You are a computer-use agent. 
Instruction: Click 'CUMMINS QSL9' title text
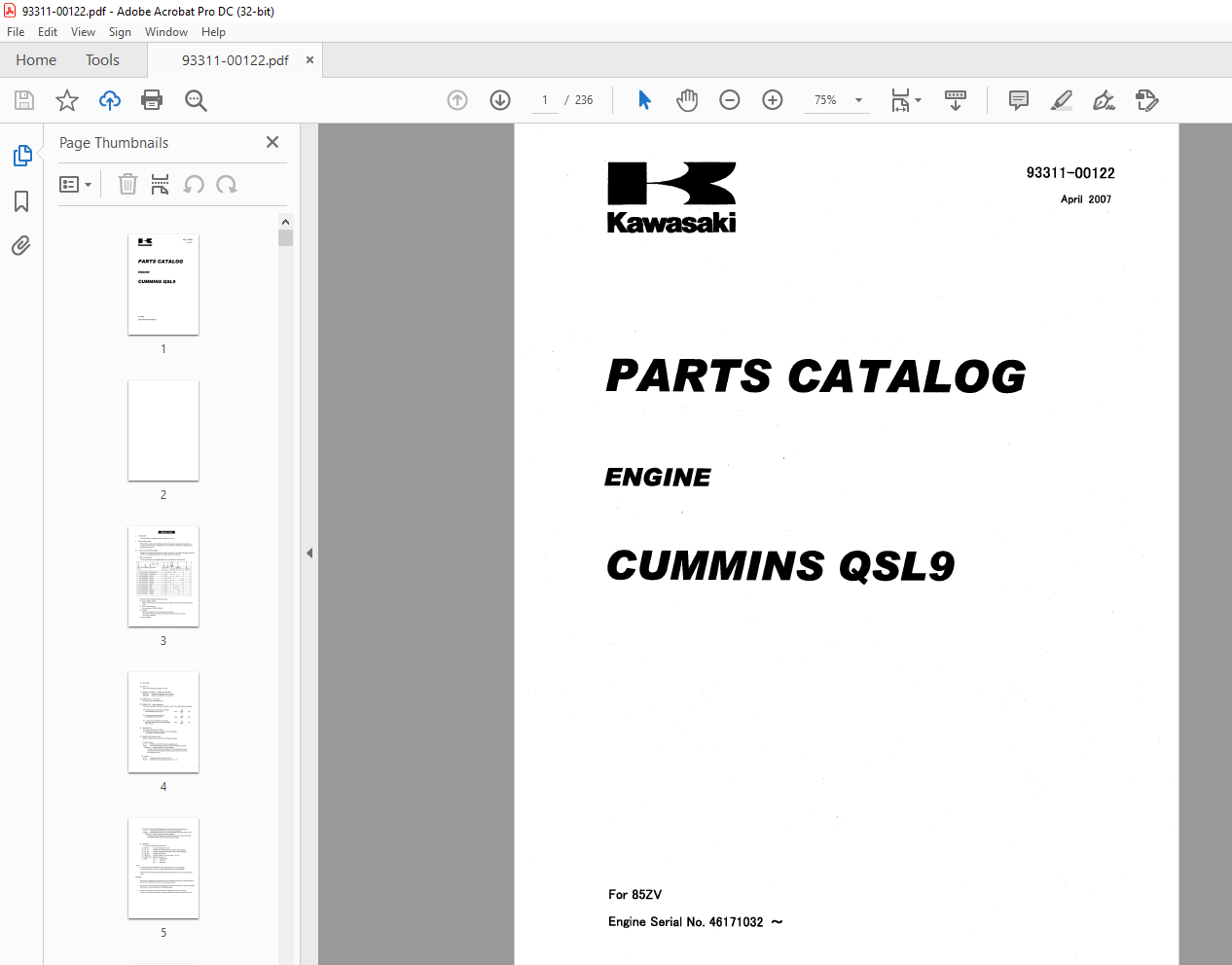point(780,565)
